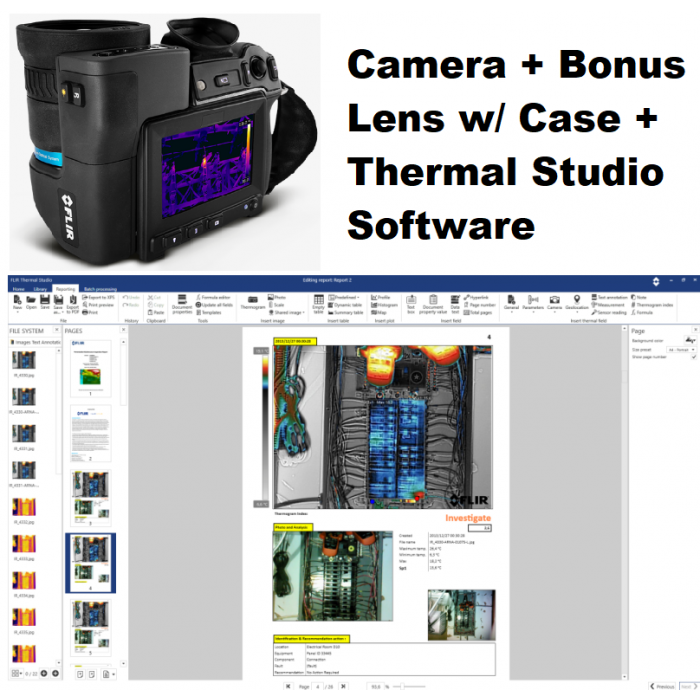Pick a Background color in Page panel
Viewport: 700px width, 700px height.
[x=690, y=340]
